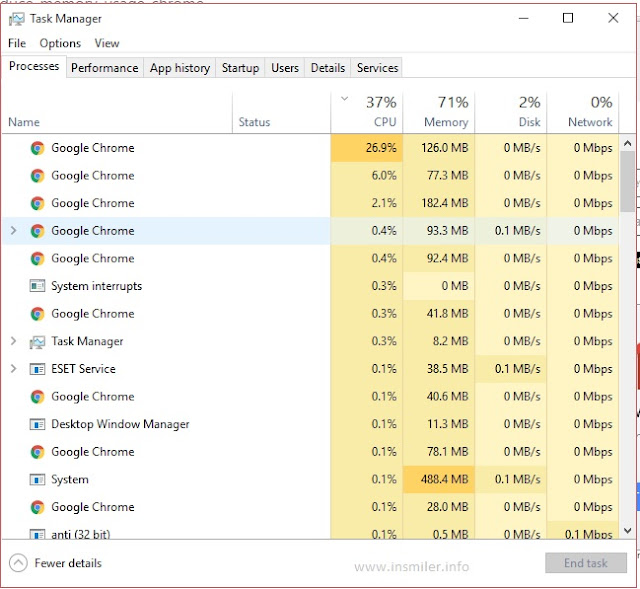Sort by the 37% CPU column header
Viewport: 640px width, 589px height.
click(367, 113)
